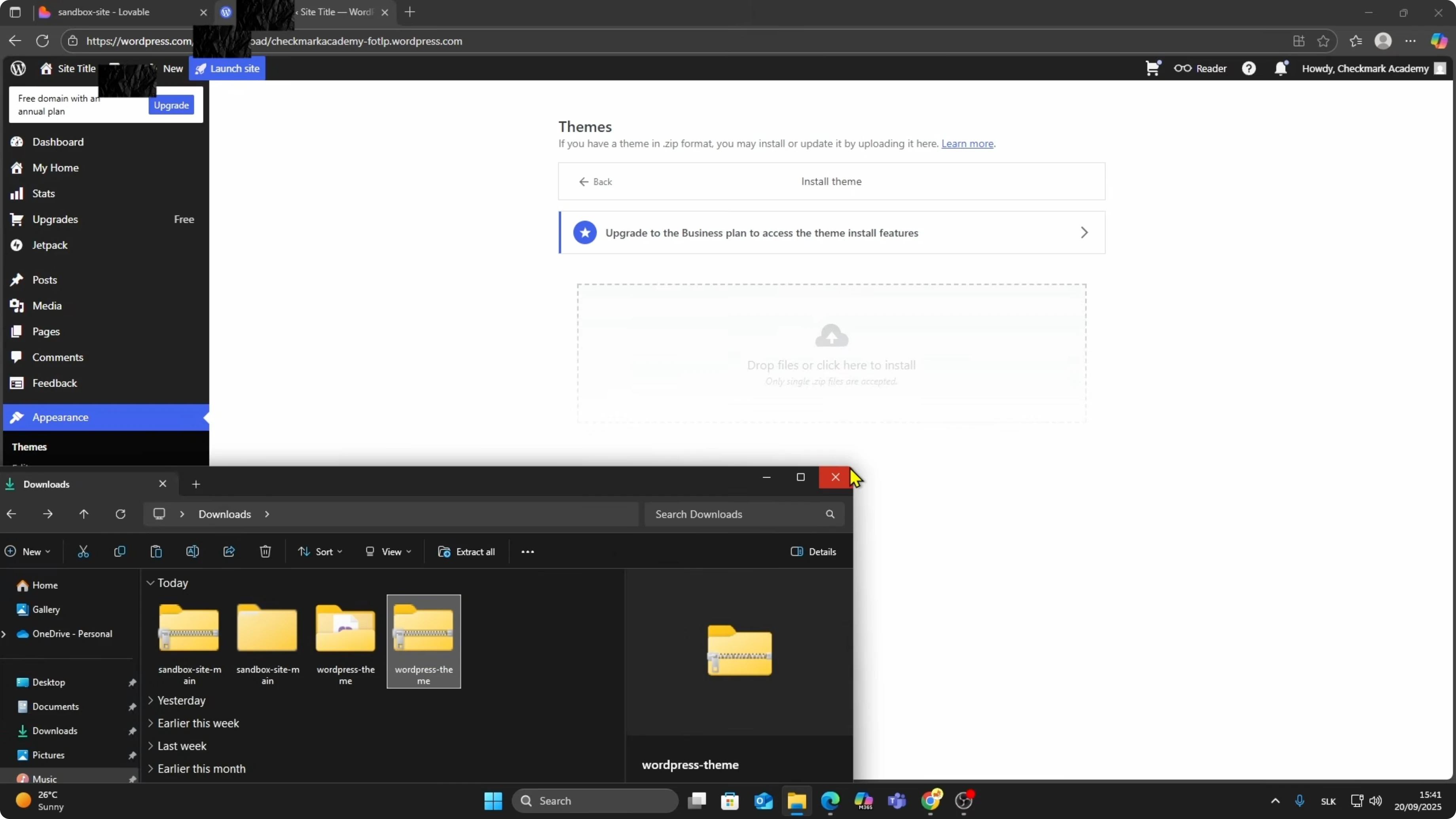The width and height of the screenshot is (1456, 819).
Task: Open the View dropdown
Action: tap(388, 552)
